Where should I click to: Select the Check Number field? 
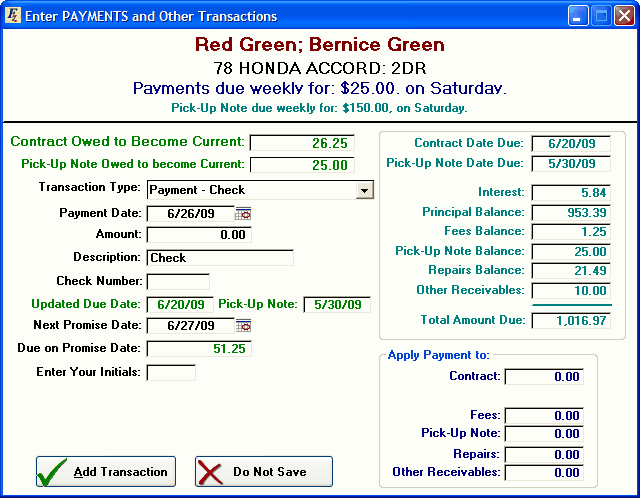[x=178, y=282]
